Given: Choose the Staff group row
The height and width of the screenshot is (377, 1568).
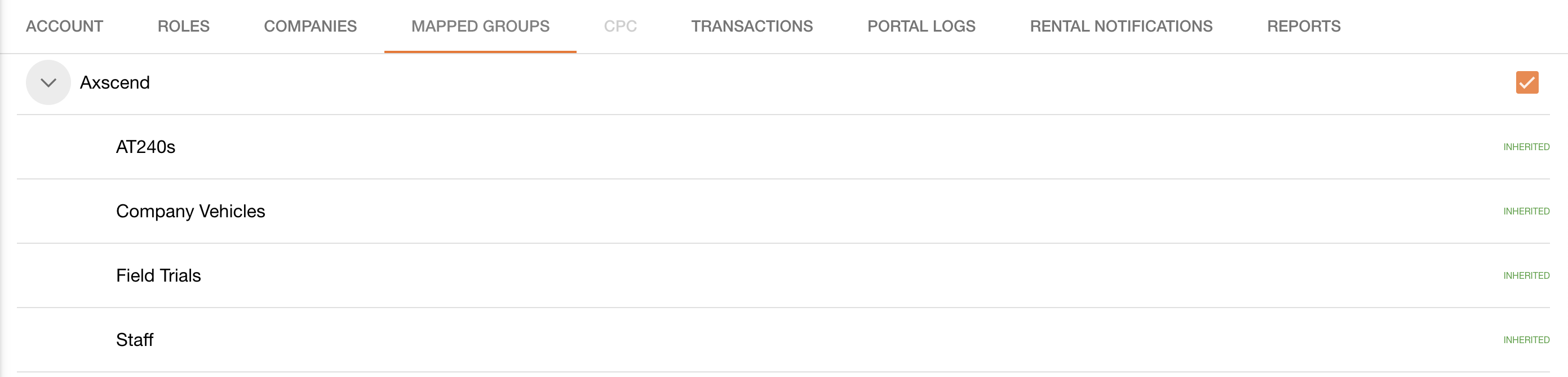Looking at the screenshot, I should coord(135,340).
